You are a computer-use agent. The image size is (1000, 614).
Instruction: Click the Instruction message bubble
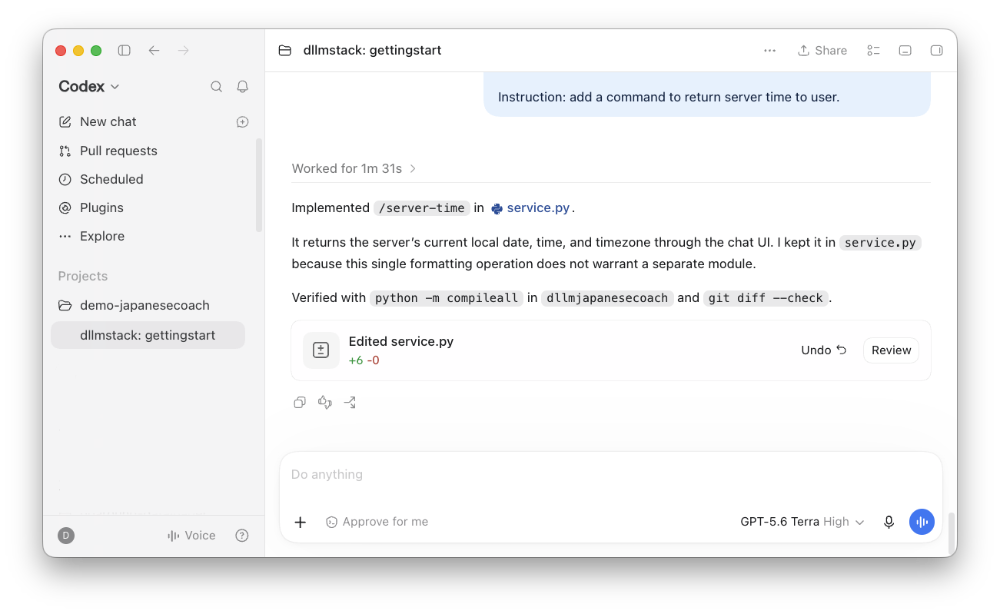(707, 94)
